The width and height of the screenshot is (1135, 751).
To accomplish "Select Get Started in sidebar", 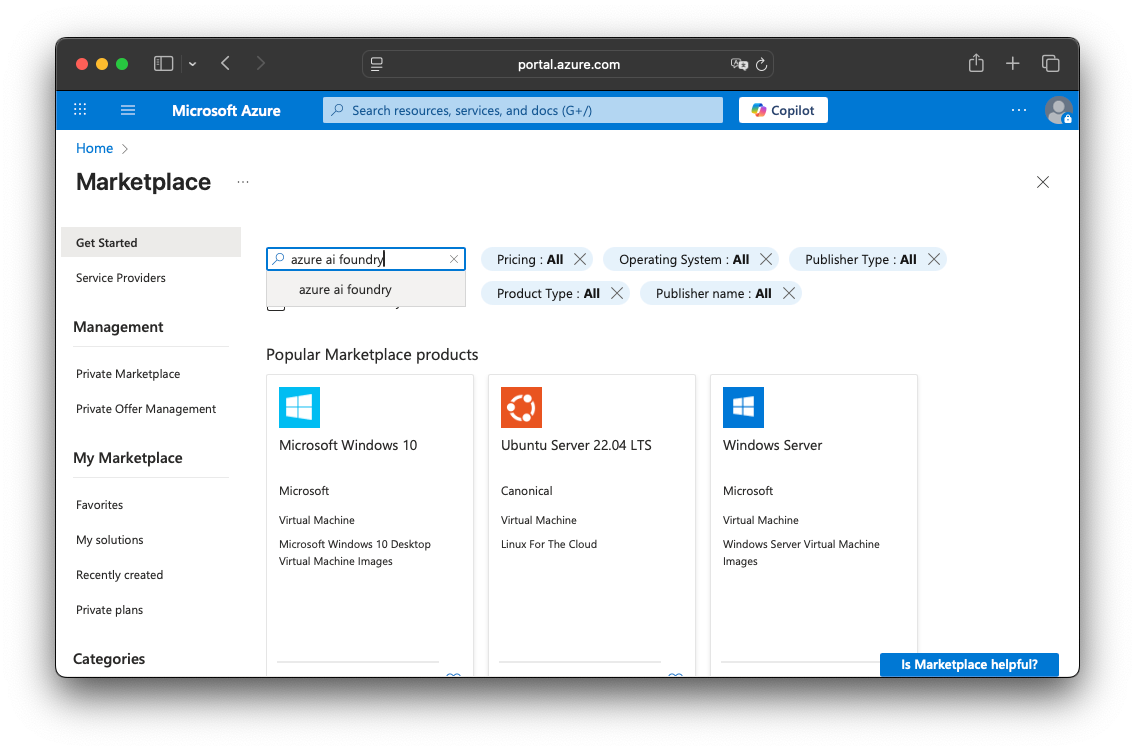I will [x=151, y=242].
